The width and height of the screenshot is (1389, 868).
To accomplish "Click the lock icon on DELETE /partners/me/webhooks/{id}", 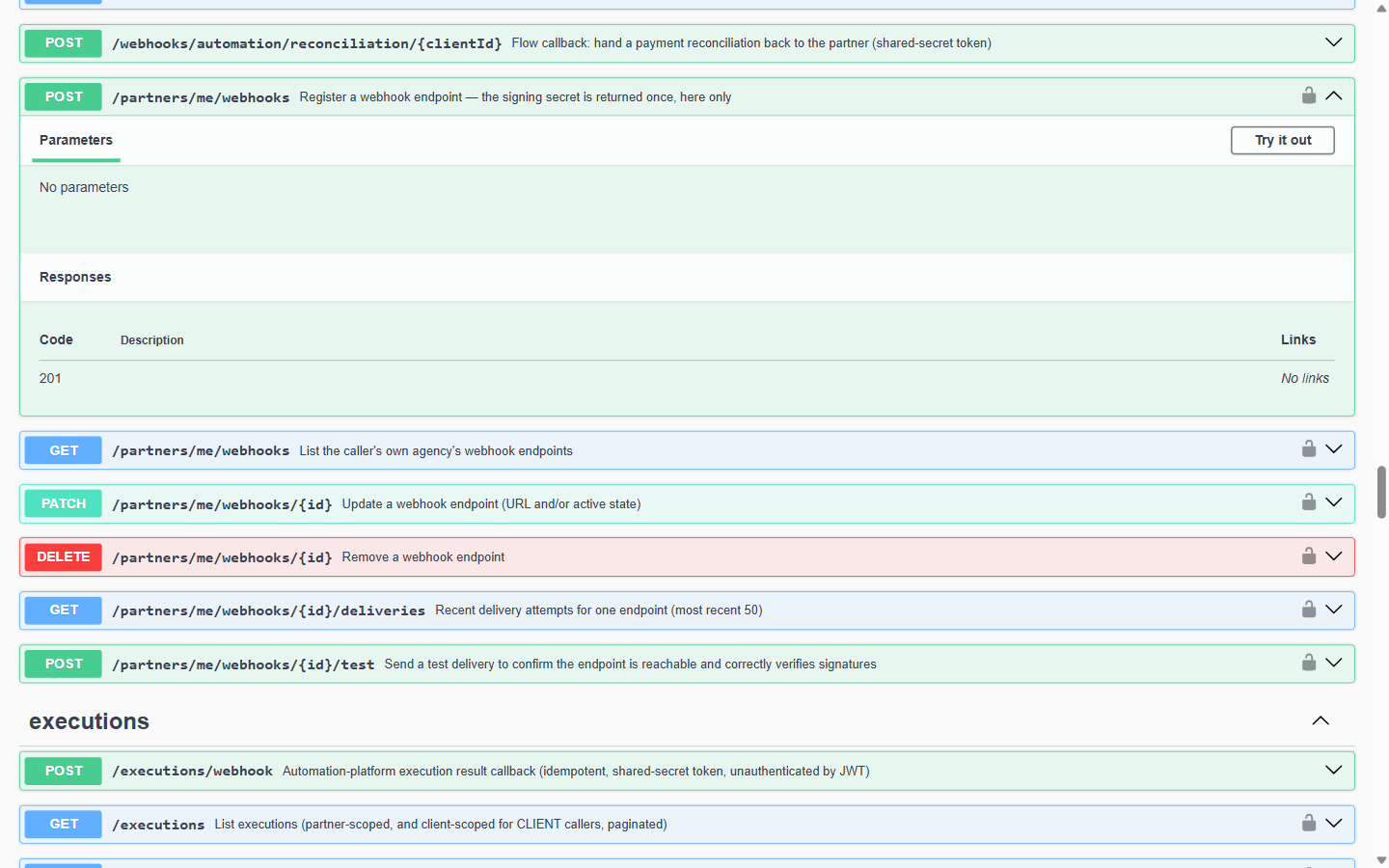I will (1309, 556).
